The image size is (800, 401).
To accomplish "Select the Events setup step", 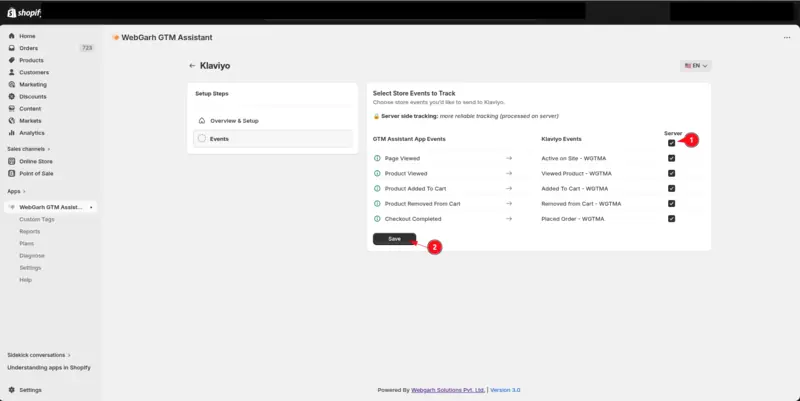I will [x=273, y=139].
